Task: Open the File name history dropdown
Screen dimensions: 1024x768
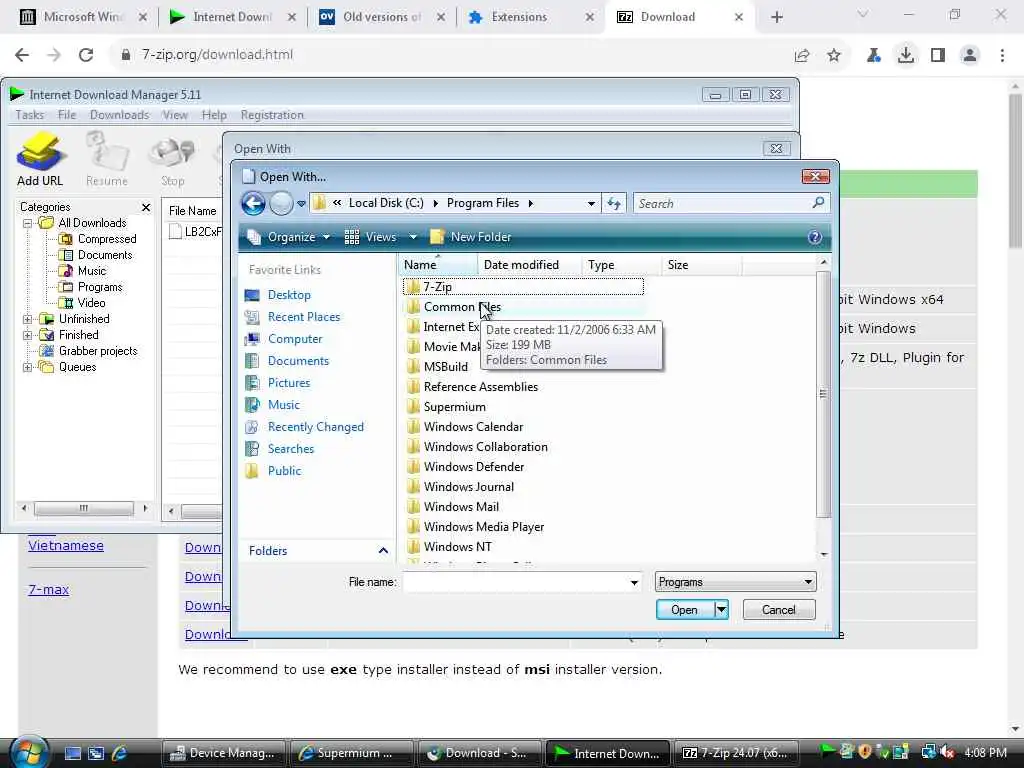Action: (x=633, y=583)
